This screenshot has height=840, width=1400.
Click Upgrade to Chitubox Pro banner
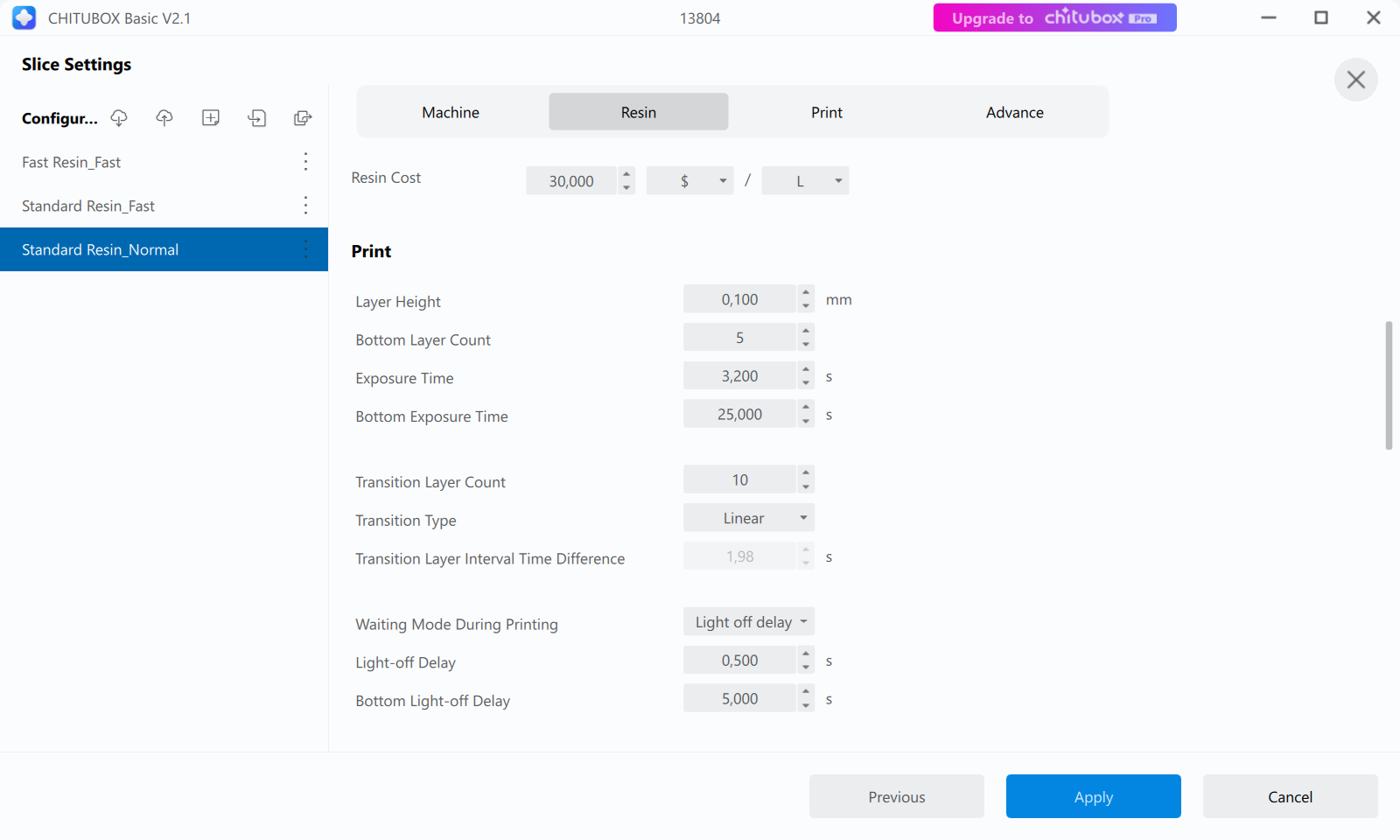pyautogui.click(x=1054, y=17)
